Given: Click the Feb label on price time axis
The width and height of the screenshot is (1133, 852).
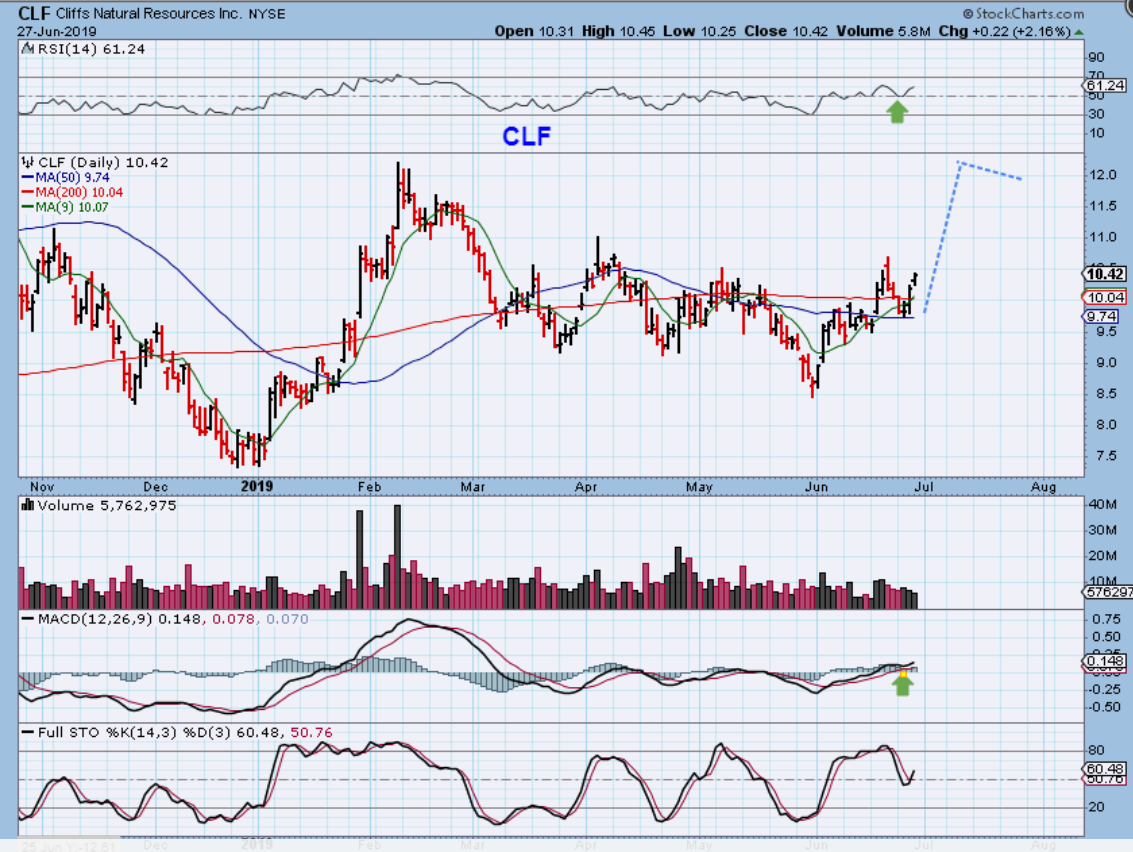Looking at the screenshot, I should pos(369,486).
